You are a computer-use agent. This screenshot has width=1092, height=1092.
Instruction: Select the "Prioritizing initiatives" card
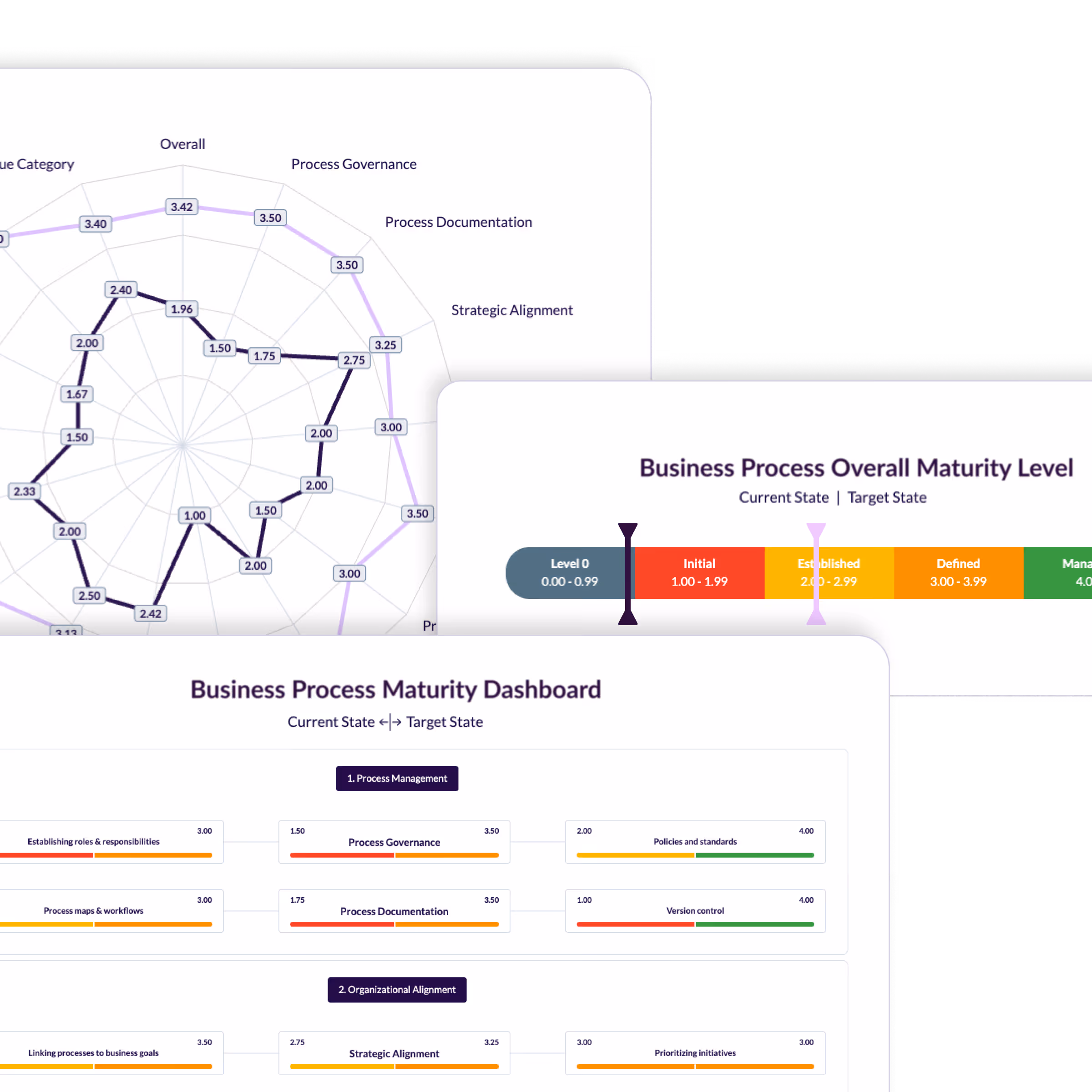695,1054
